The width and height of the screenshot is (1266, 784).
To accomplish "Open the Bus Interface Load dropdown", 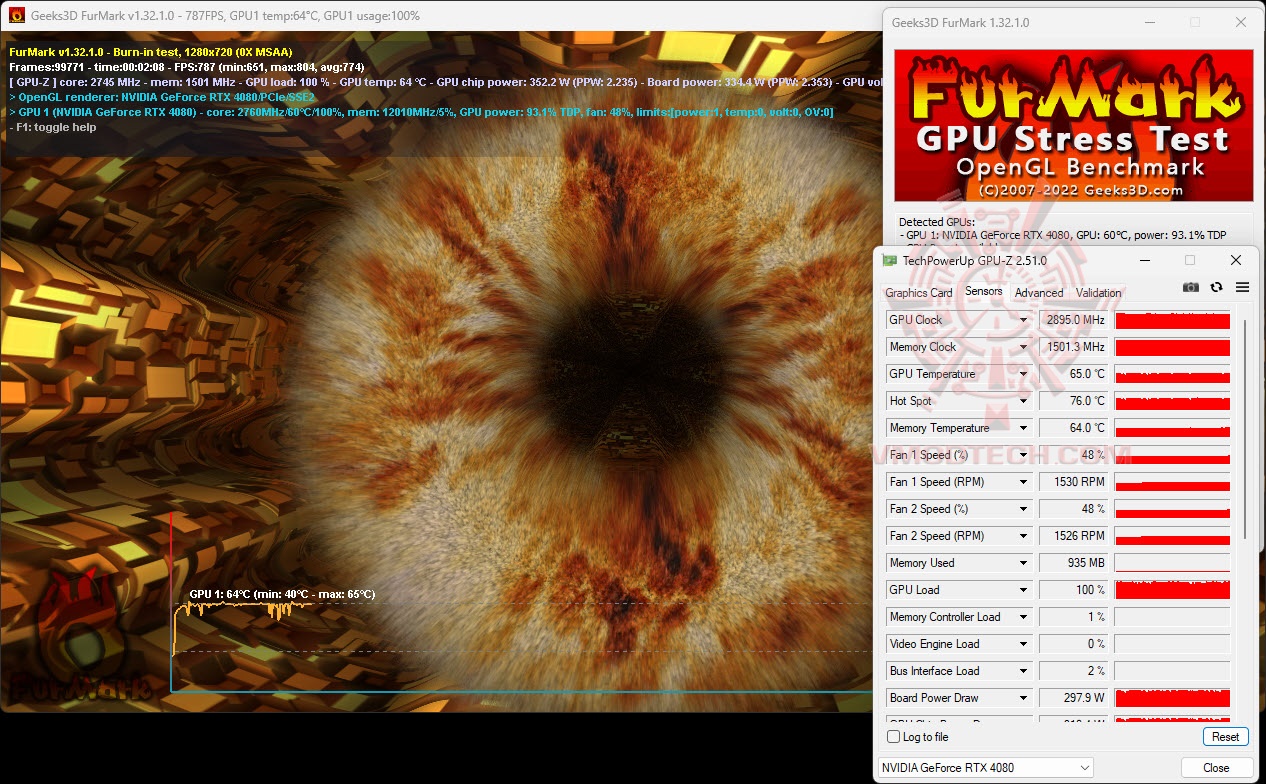I will click(x=1023, y=671).
